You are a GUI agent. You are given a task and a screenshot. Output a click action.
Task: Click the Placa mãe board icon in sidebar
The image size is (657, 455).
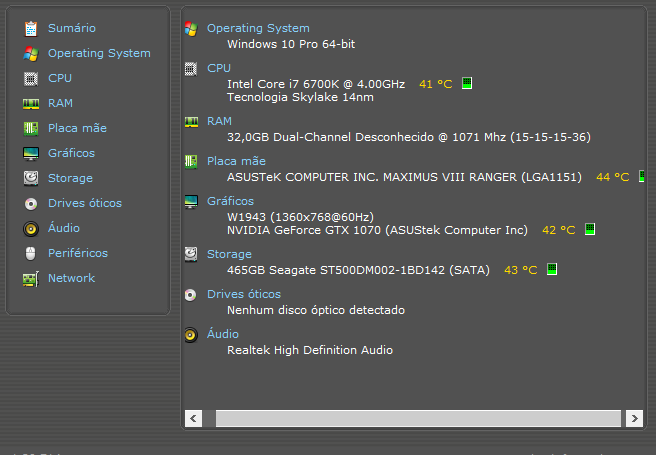click(31, 129)
